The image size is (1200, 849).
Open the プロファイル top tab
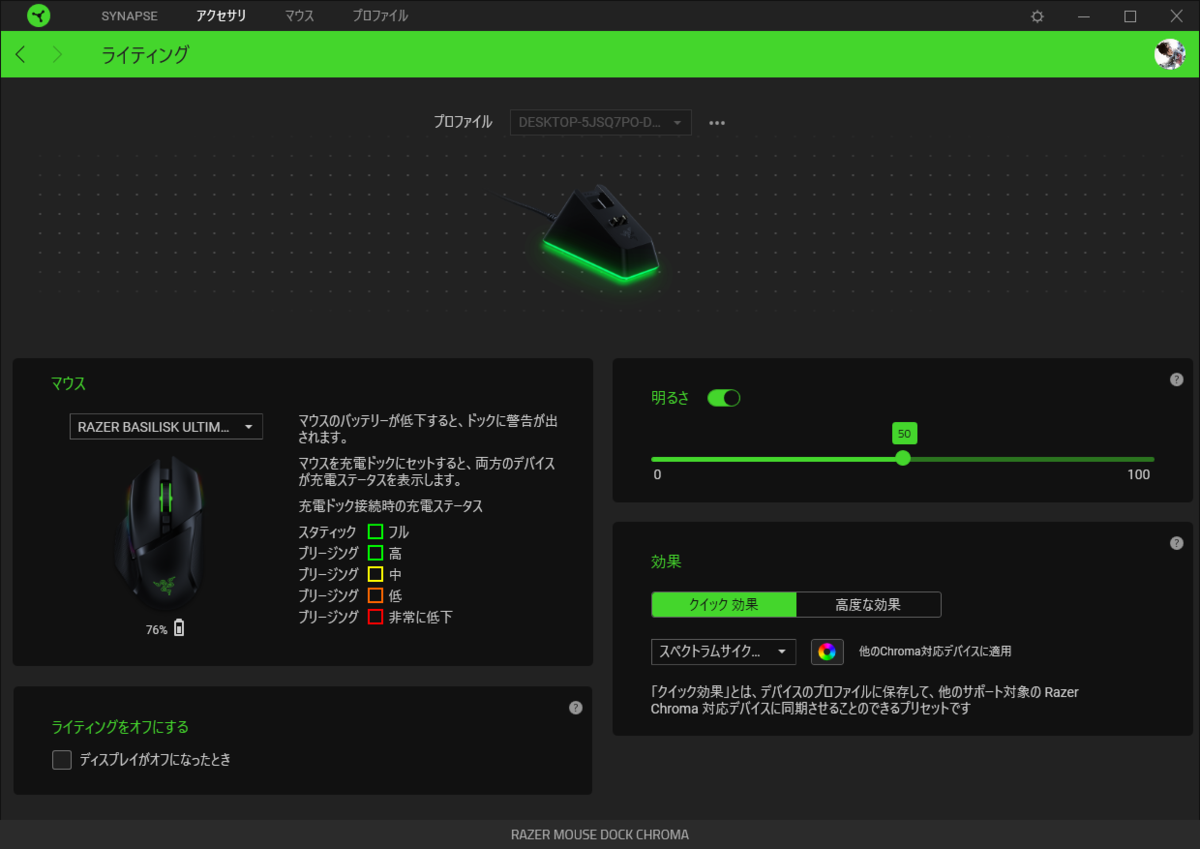click(380, 16)
